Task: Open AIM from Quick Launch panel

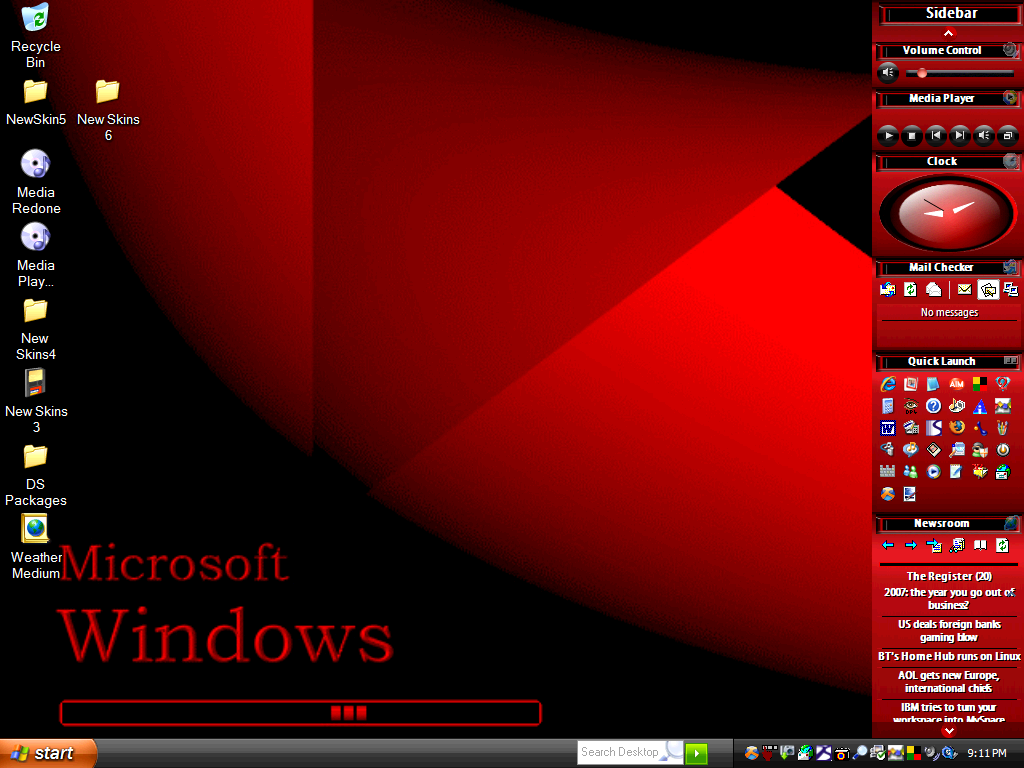Action: [x=957, y=384]
